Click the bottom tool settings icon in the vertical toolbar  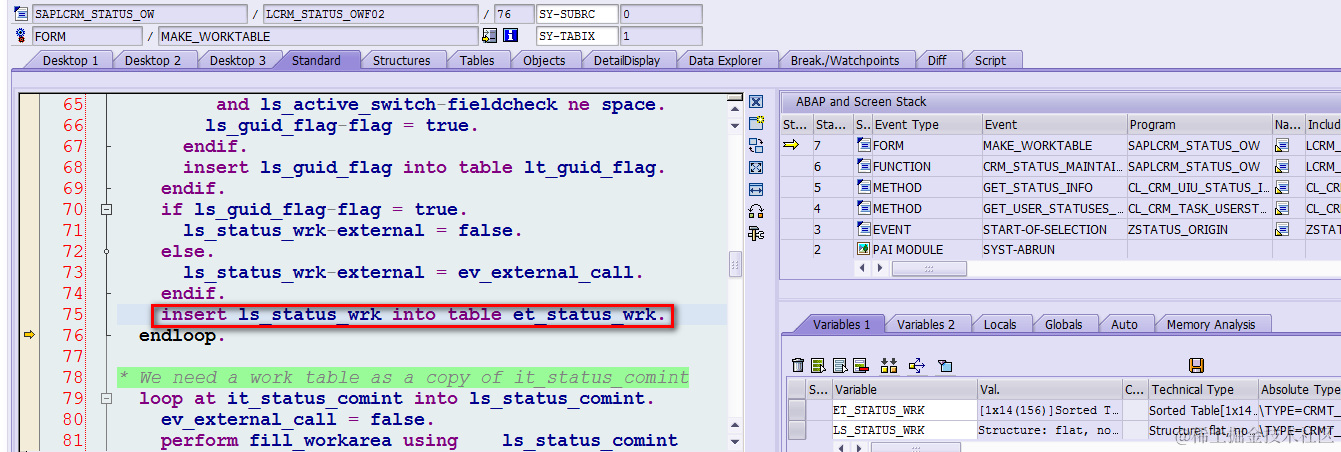756,233
